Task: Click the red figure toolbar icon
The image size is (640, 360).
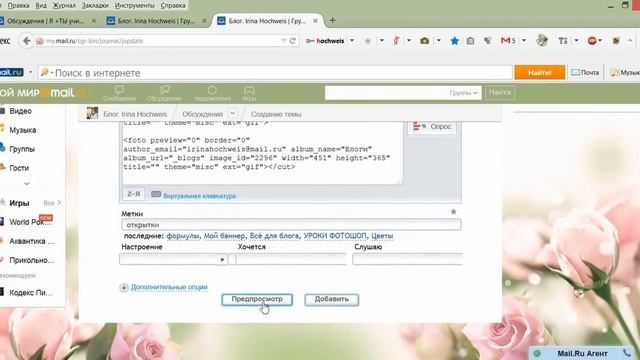Action: 396,41
